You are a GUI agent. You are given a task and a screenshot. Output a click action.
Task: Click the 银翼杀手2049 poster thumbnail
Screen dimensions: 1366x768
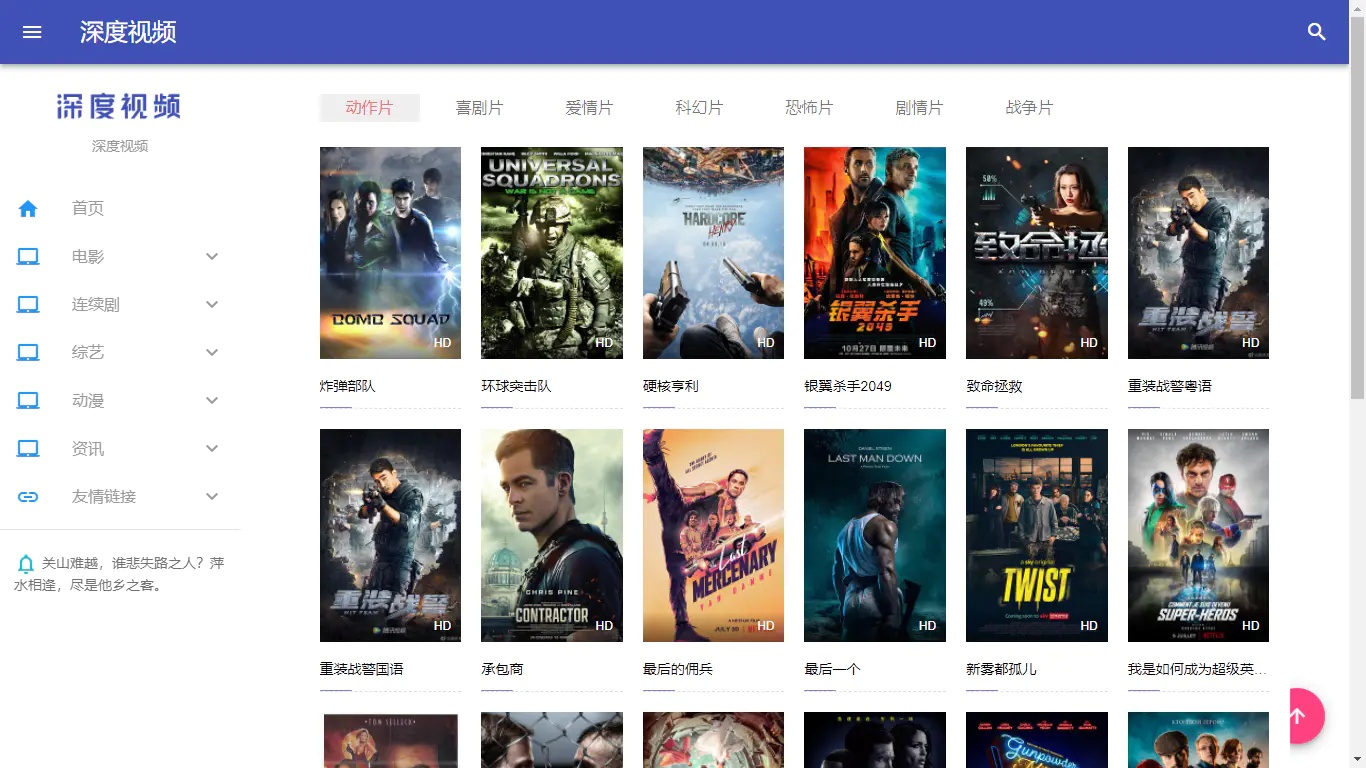(875, 253)
